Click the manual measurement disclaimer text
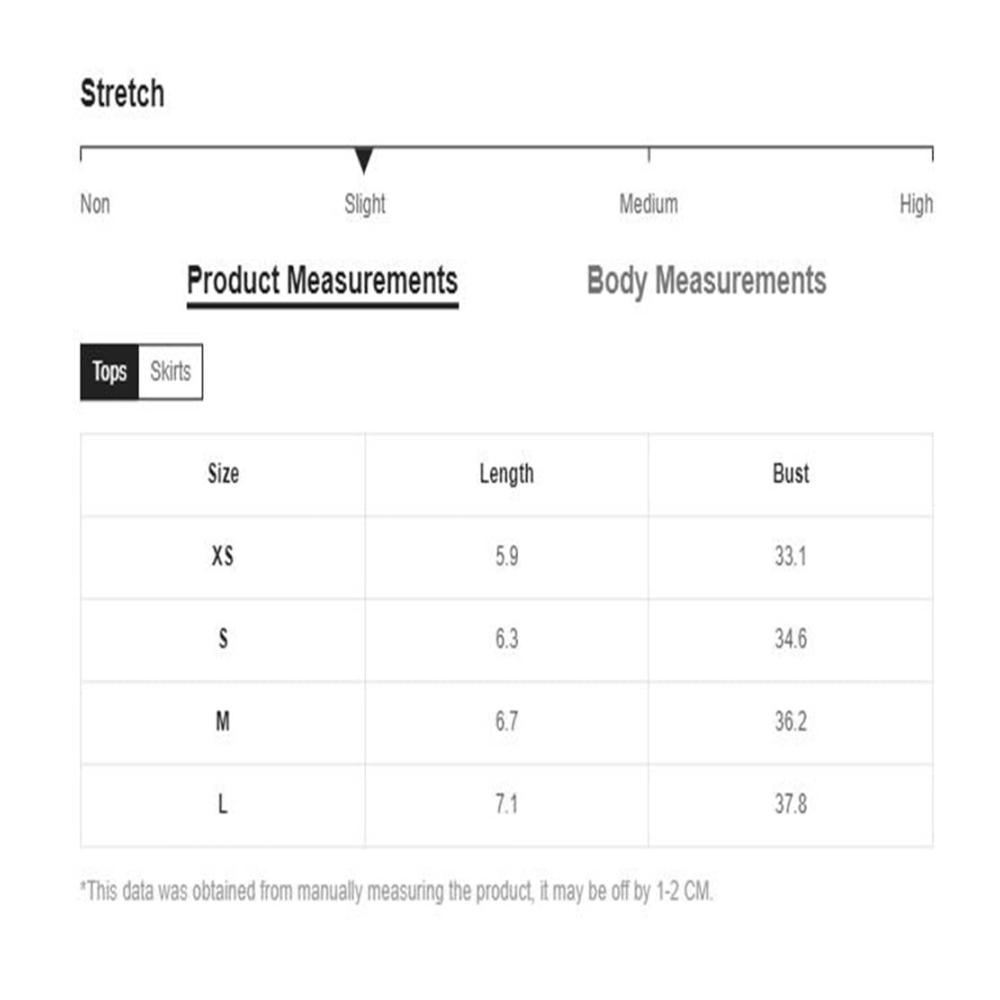Image resolution: width=1000 pixels, height=1000 pixels. pos(397,891)
